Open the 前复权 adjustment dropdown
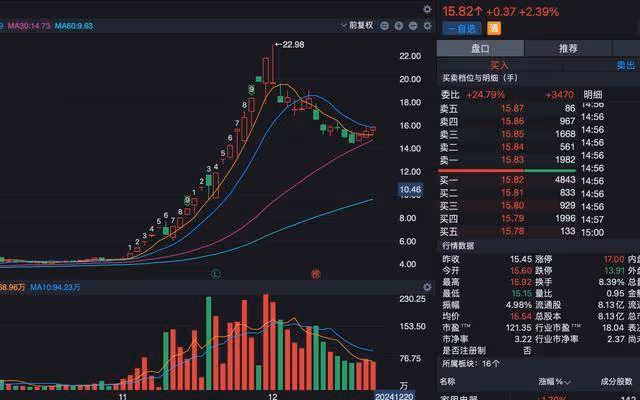 357,25
